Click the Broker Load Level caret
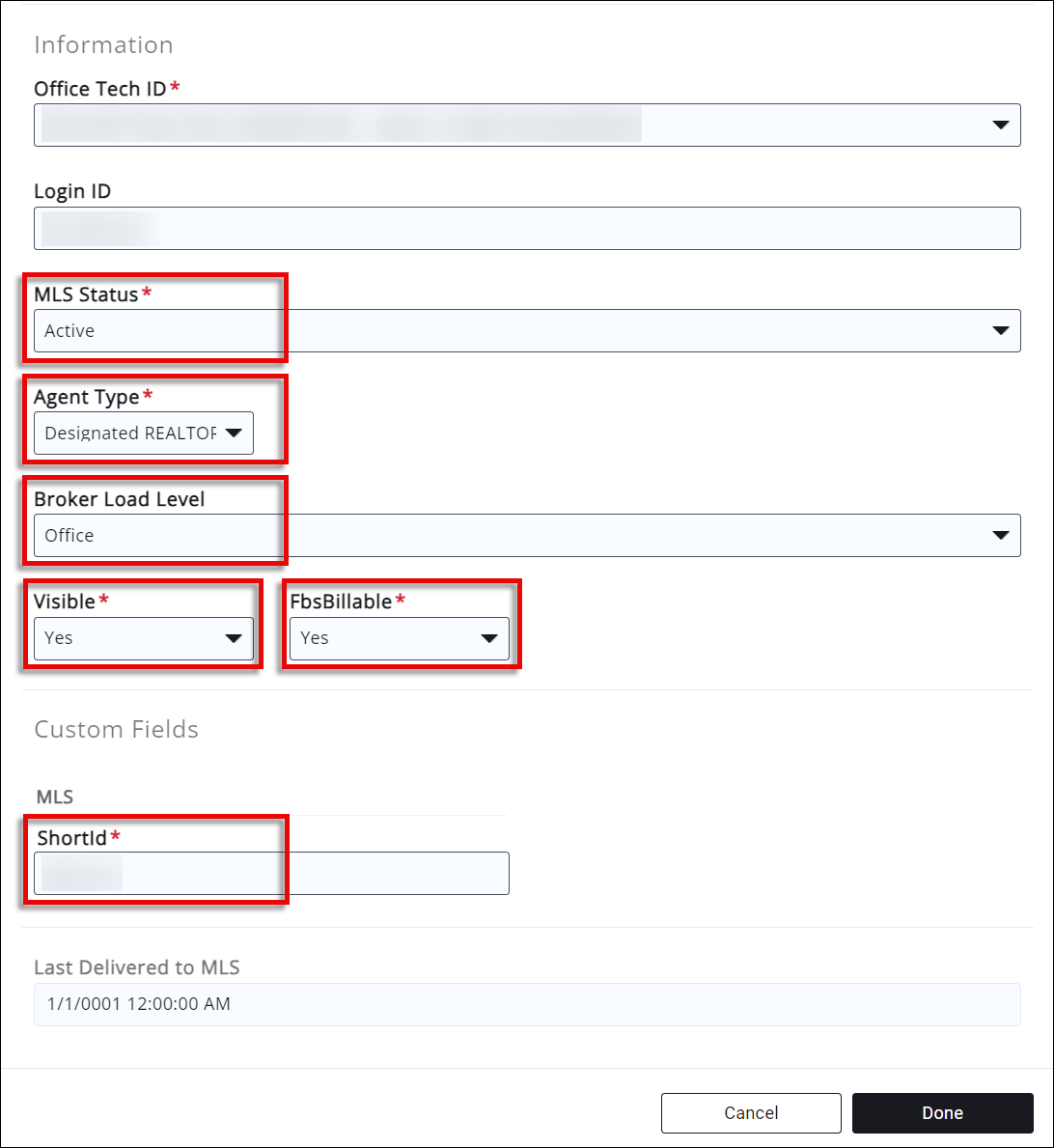 pyautogui.click(x=1000, y=536)
